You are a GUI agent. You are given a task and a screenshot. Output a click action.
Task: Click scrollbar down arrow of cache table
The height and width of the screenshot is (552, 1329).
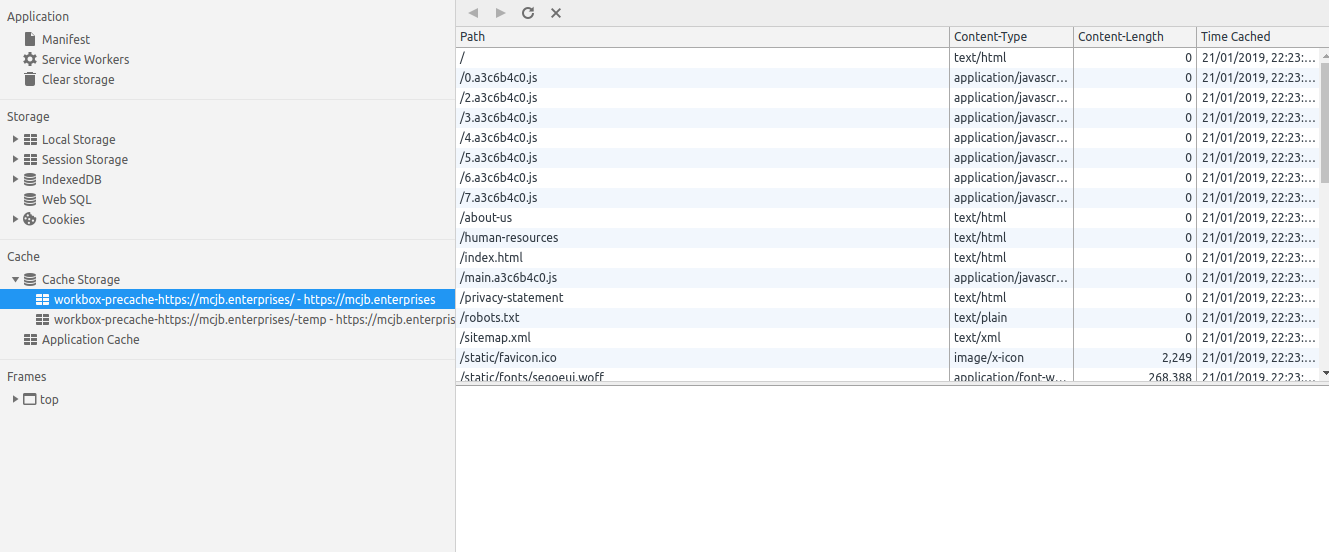pyautogui.click(x=1325, y=373)
